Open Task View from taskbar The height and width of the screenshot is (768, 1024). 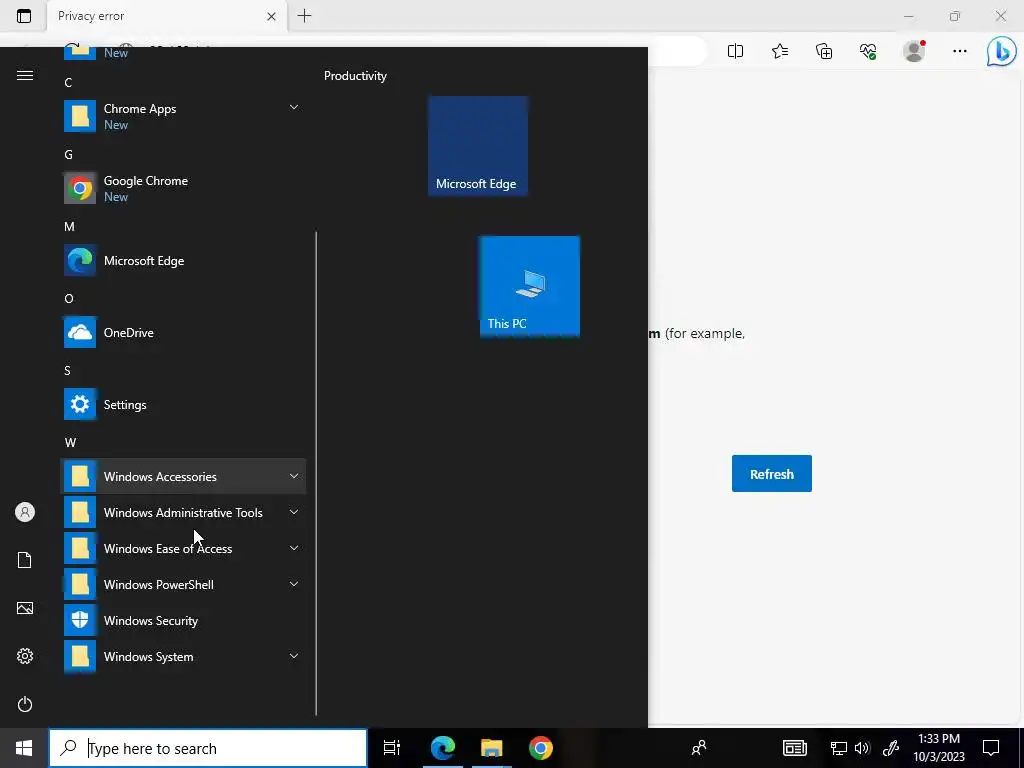pyautogui.click(x=392, y=748)
